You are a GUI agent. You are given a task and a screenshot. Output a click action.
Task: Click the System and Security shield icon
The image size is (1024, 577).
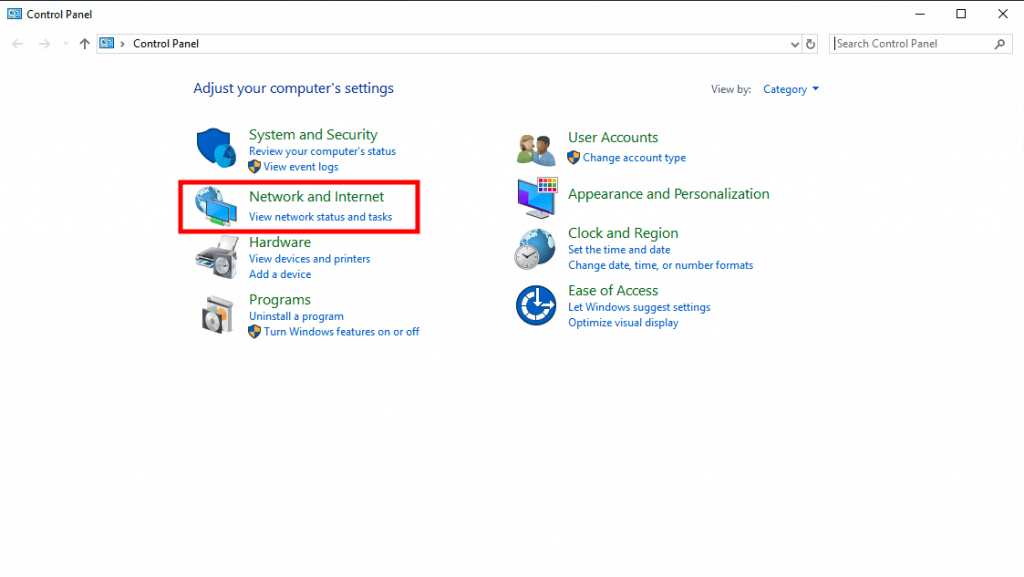coord(215,148)
